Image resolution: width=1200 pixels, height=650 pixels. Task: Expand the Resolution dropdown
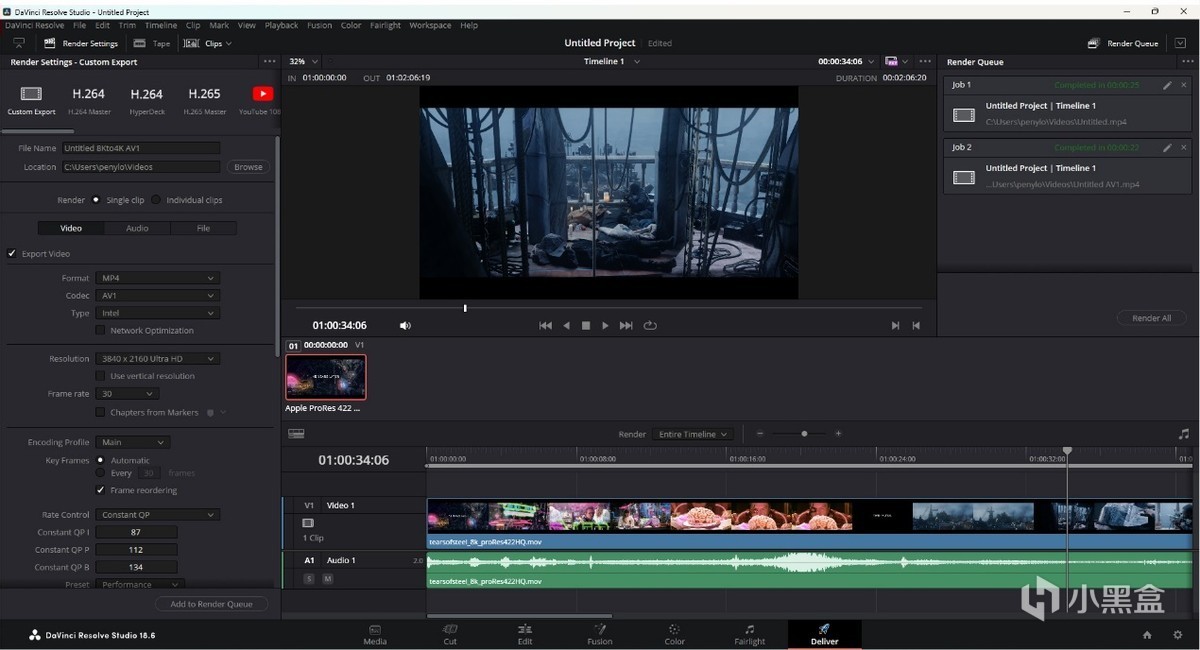[x=158, y=359]
